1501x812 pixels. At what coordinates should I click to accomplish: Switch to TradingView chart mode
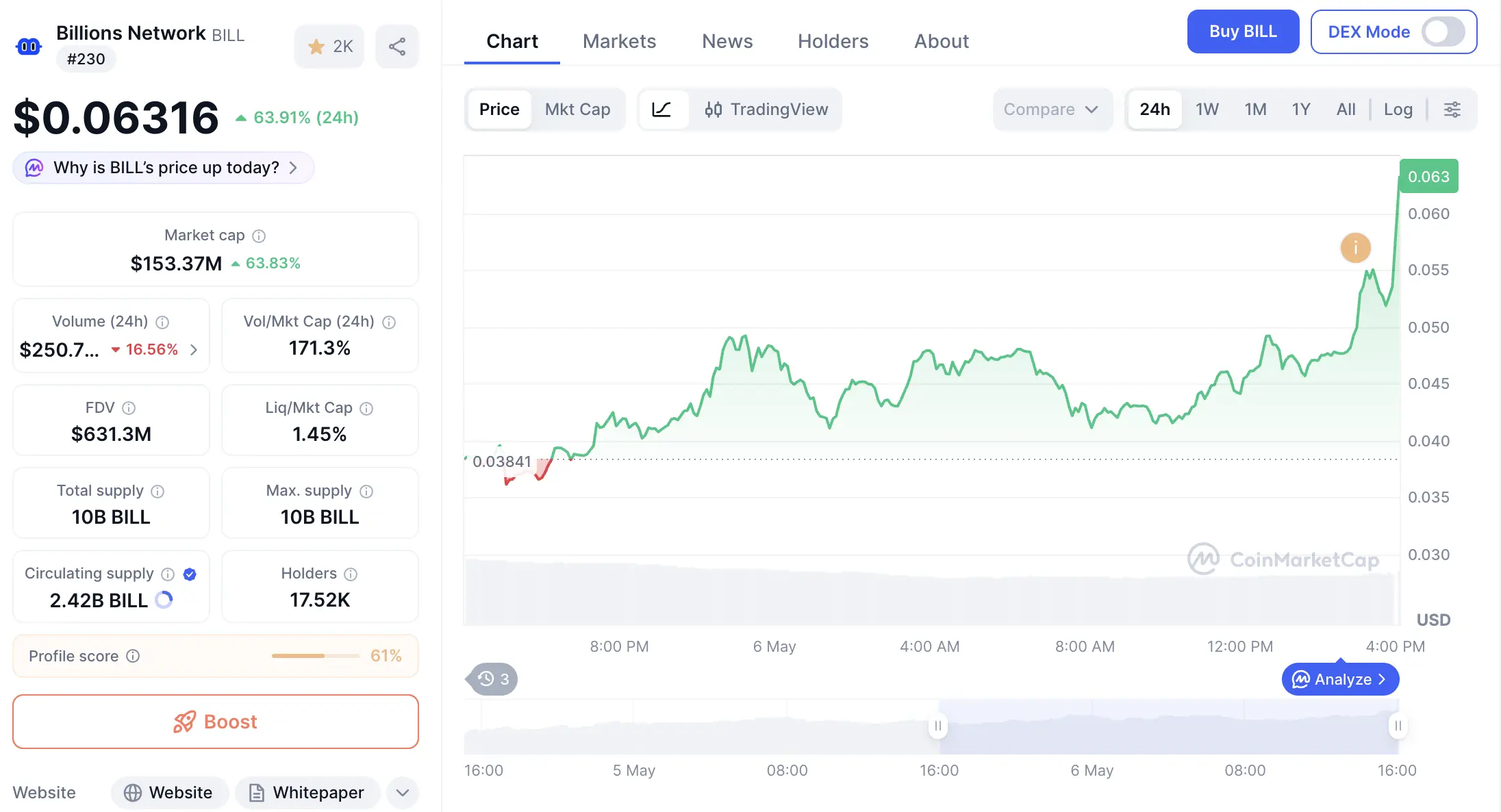pyautogui.click(x=766, y=110)
